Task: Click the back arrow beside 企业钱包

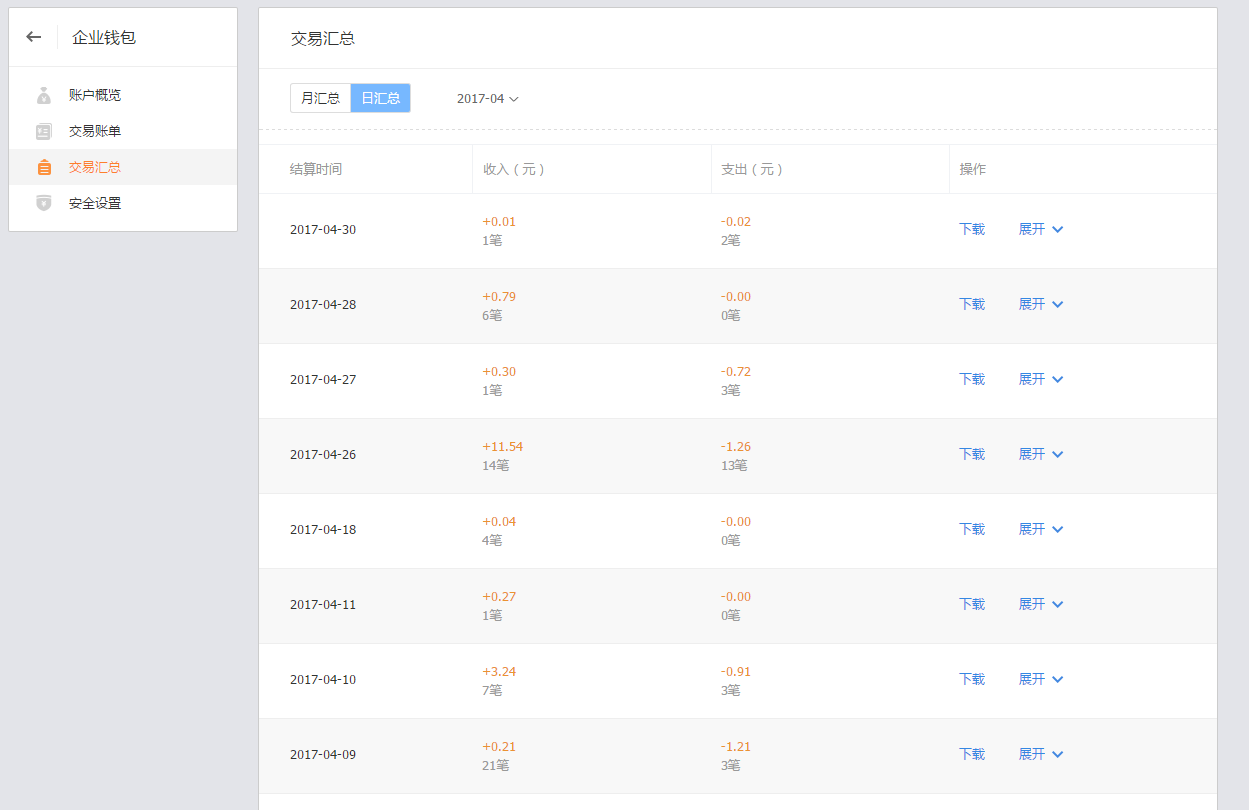Action: 34,37
